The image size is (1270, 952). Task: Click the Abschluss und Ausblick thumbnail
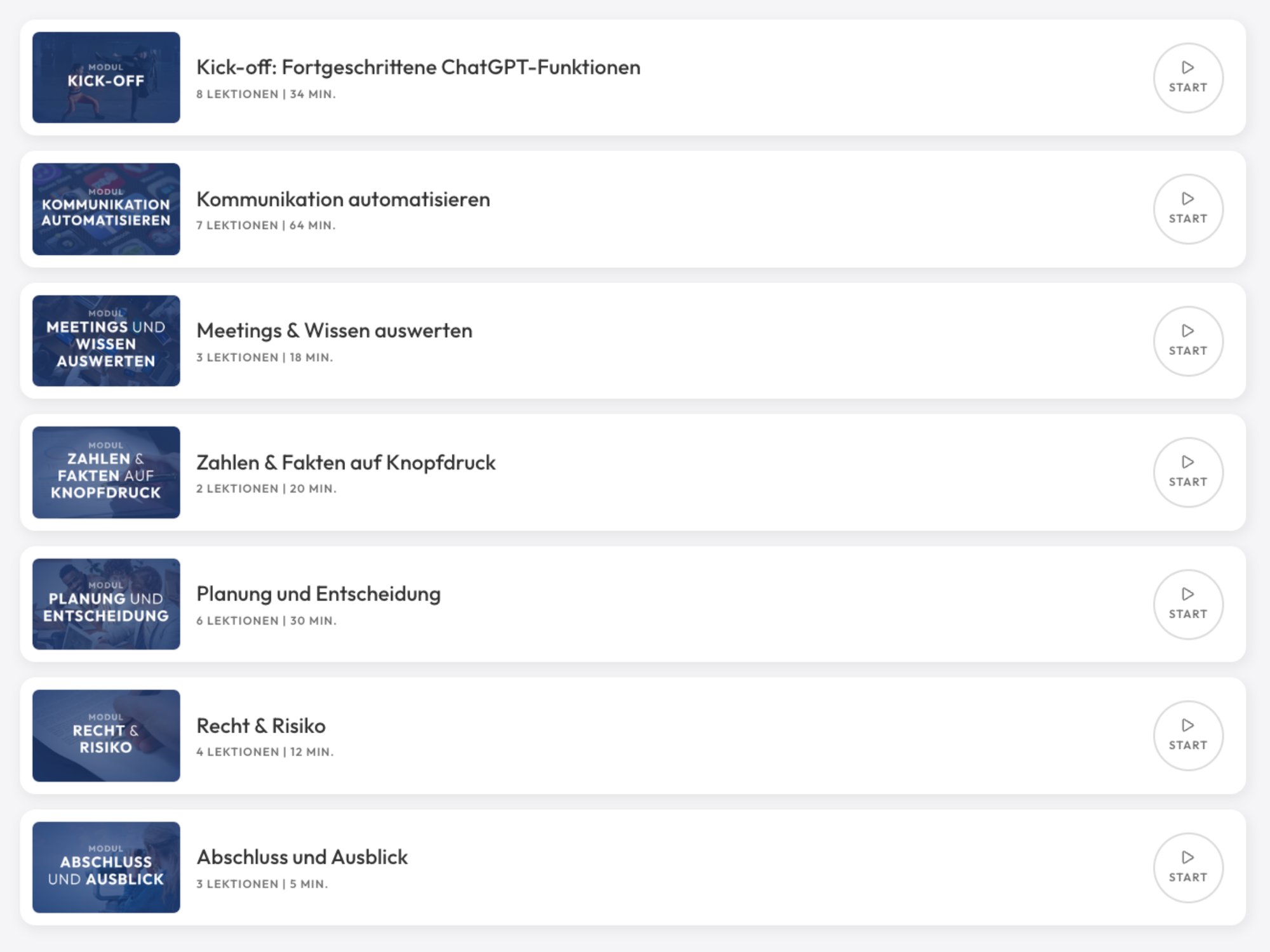click(106, 867)
